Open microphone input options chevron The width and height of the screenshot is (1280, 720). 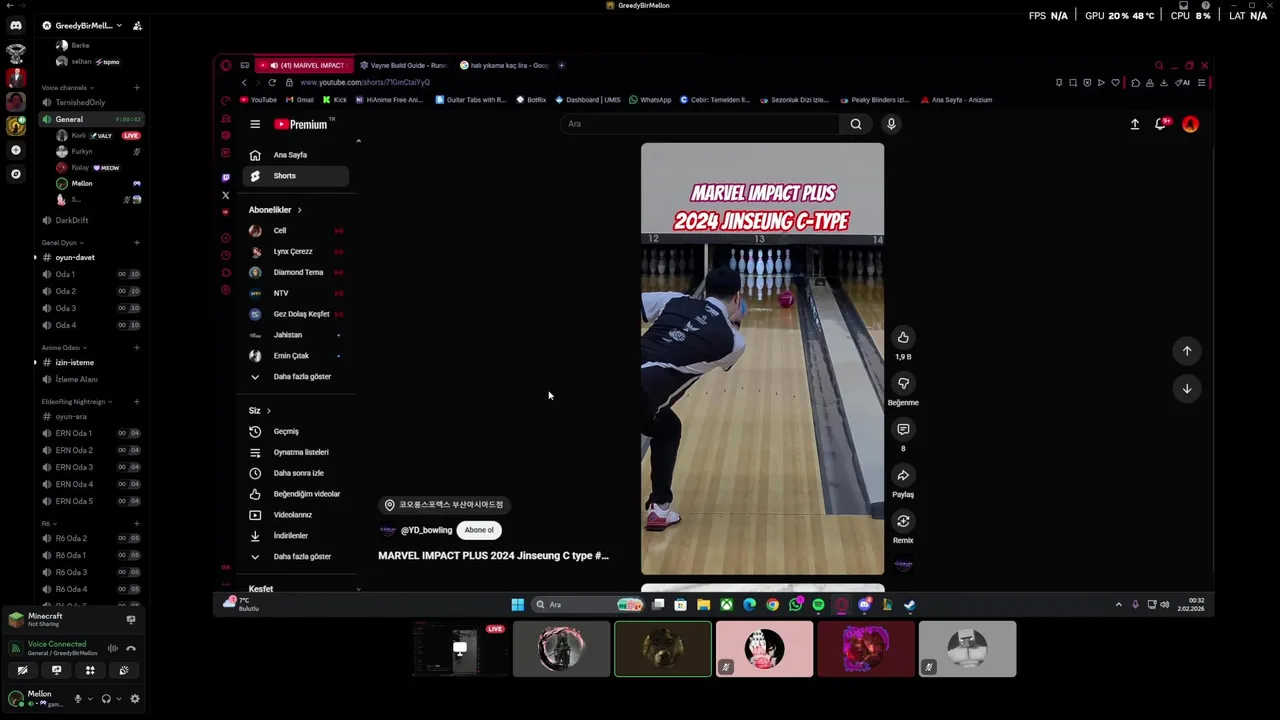click(x=90, y=699)
